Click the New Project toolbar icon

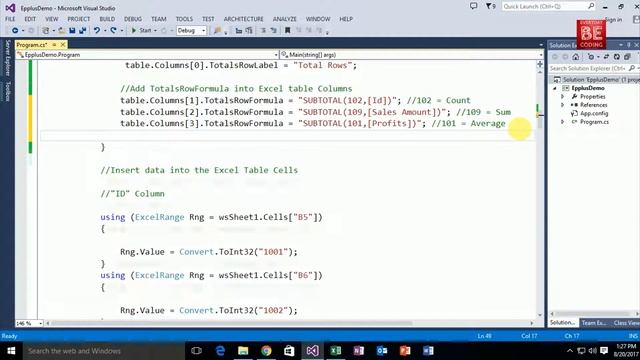click(46, 31)
